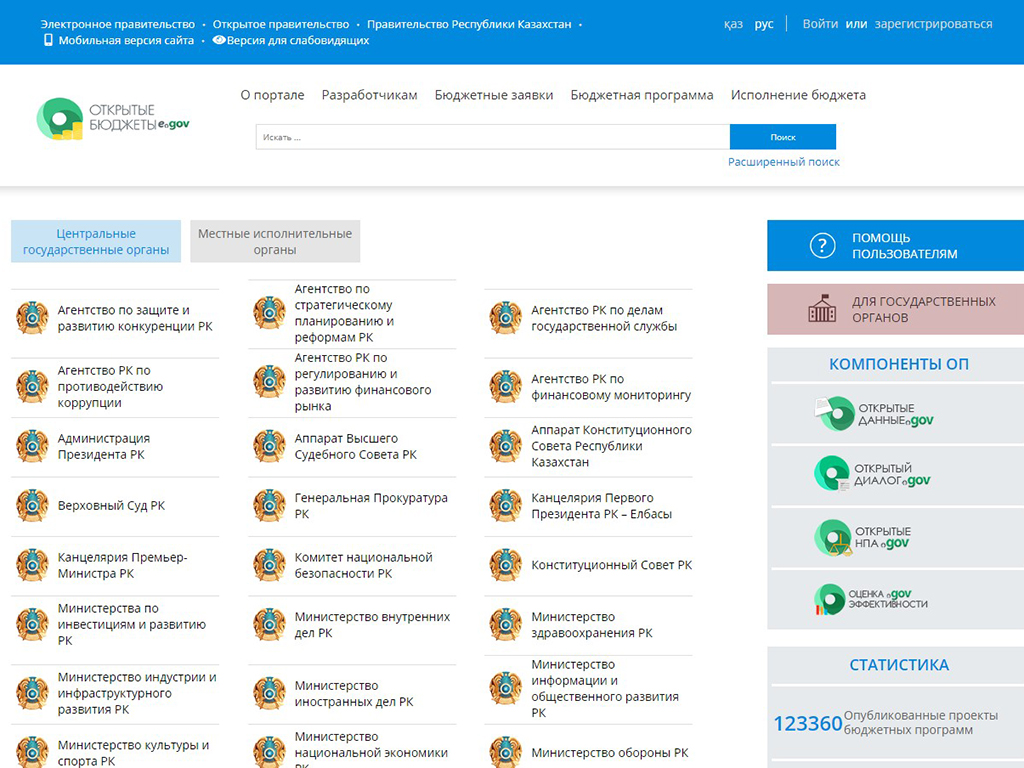Open Открытые данные egov component logo

tap(875, 413)
